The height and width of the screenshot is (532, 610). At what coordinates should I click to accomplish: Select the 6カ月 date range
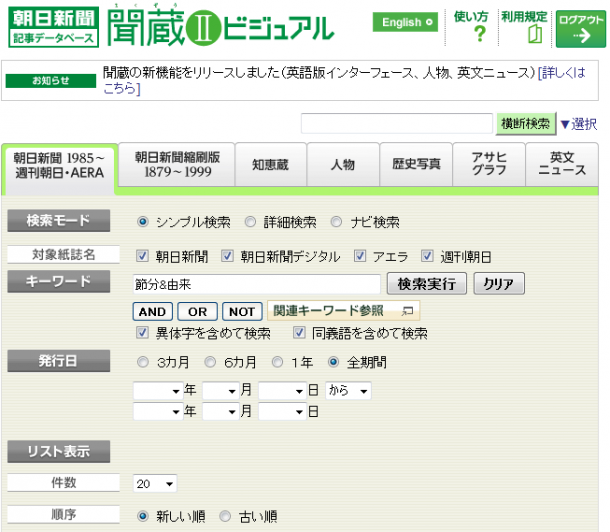(210, 362)
